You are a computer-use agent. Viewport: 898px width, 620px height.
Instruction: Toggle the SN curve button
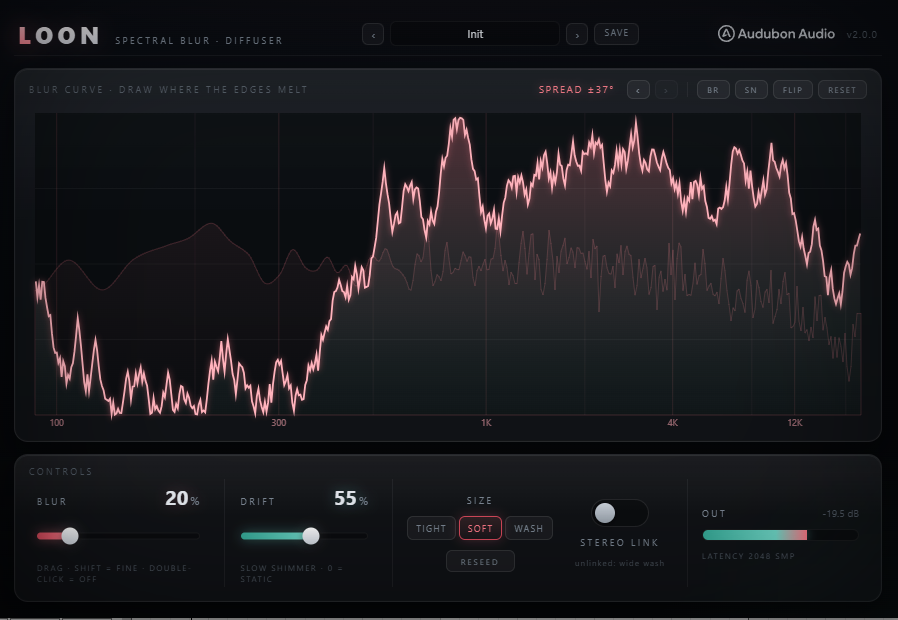point(751,90)
